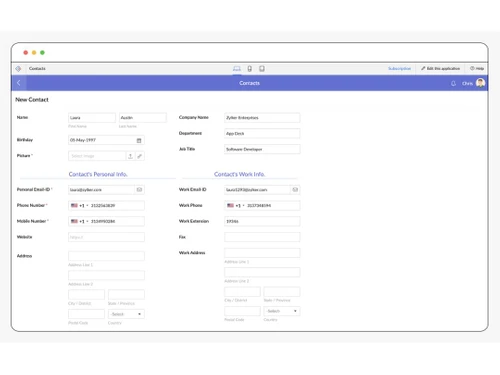
Task: Click Work Address State / Province field
Action: click(282, 292)
